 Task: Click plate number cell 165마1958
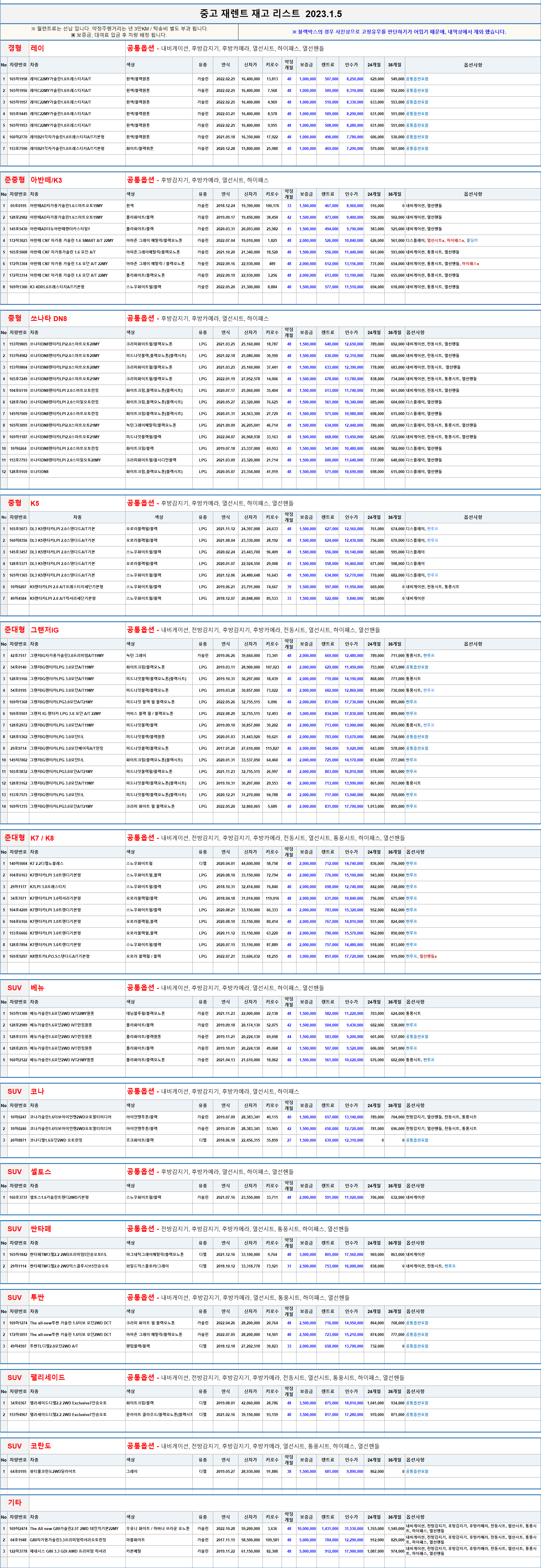click(x=18, y=79)
